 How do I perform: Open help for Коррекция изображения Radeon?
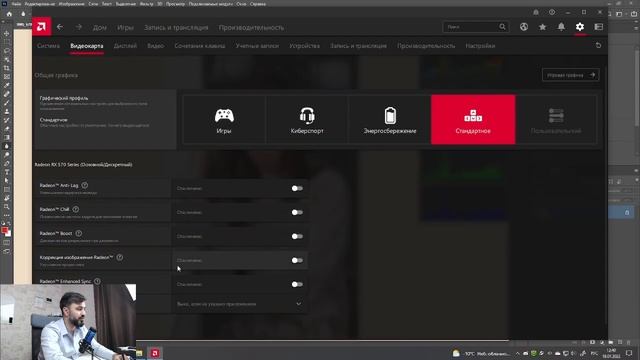tap(120, 258)
